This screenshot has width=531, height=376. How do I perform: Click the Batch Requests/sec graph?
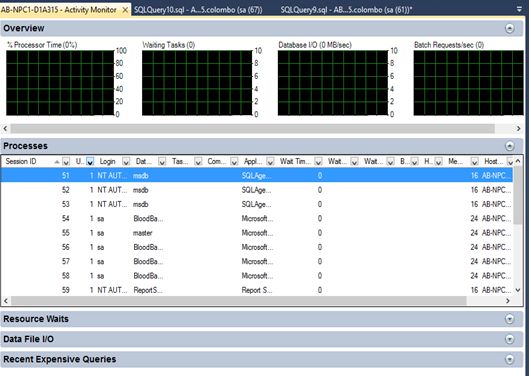point(468,83)
